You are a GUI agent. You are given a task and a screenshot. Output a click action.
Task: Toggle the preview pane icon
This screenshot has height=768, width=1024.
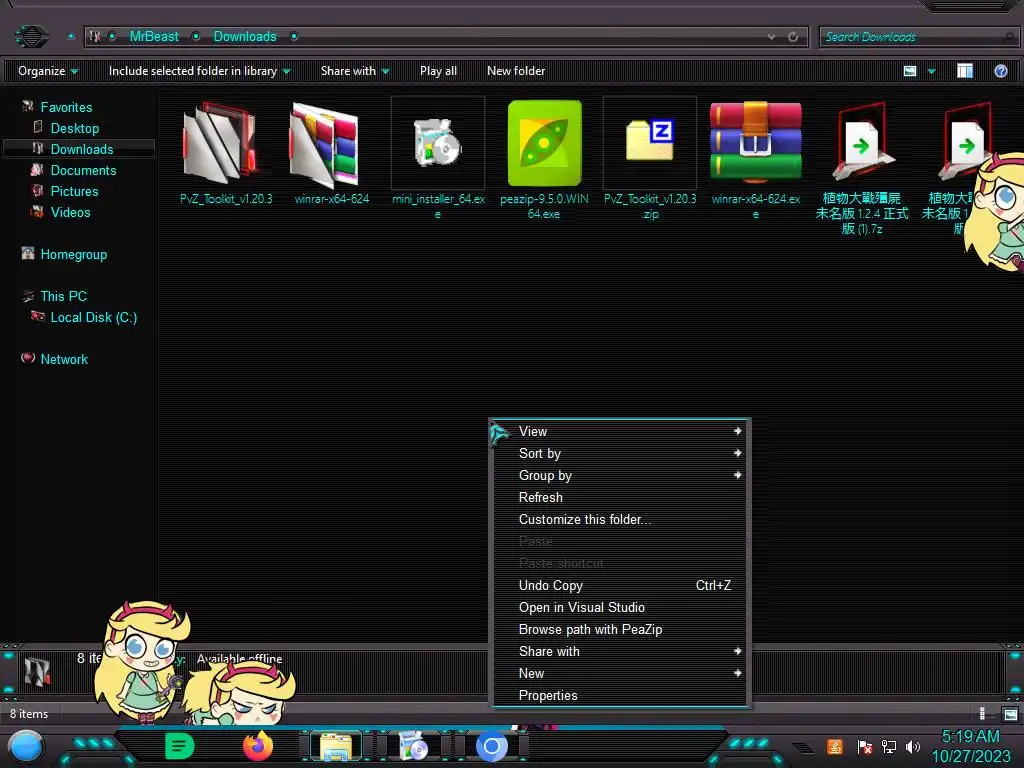[x=965, y=71]
